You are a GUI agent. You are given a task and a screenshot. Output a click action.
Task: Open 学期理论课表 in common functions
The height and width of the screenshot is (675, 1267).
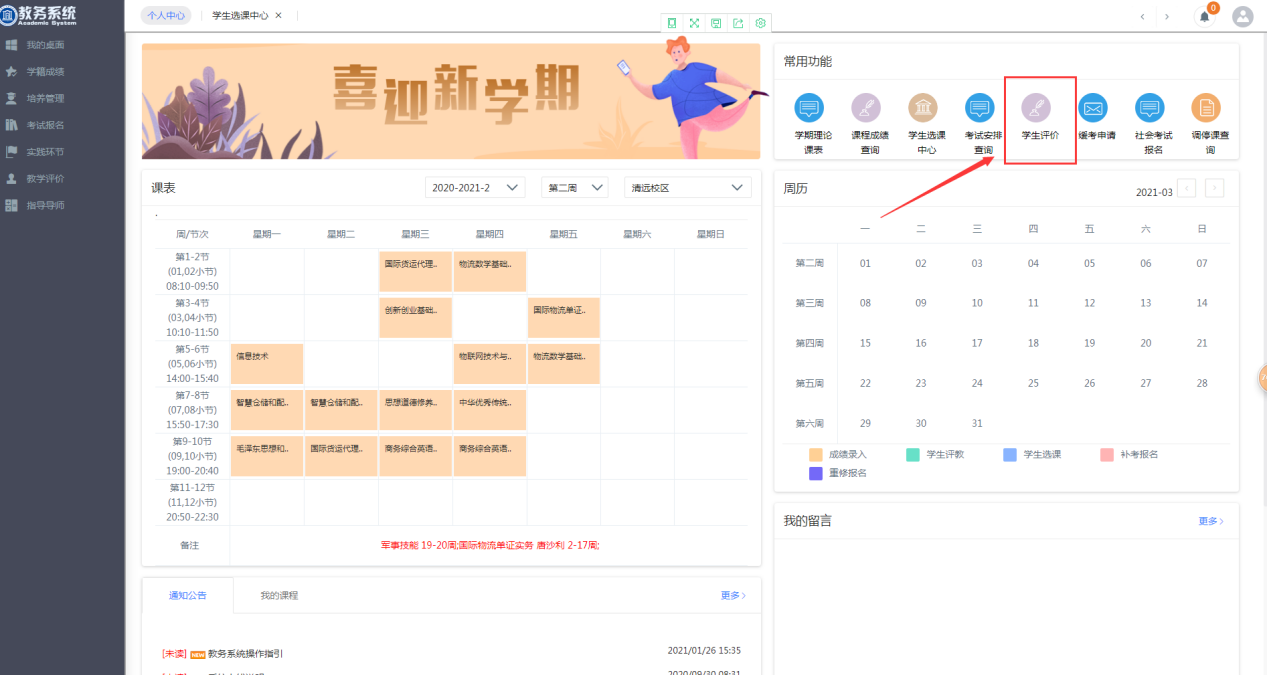[809, 108]
